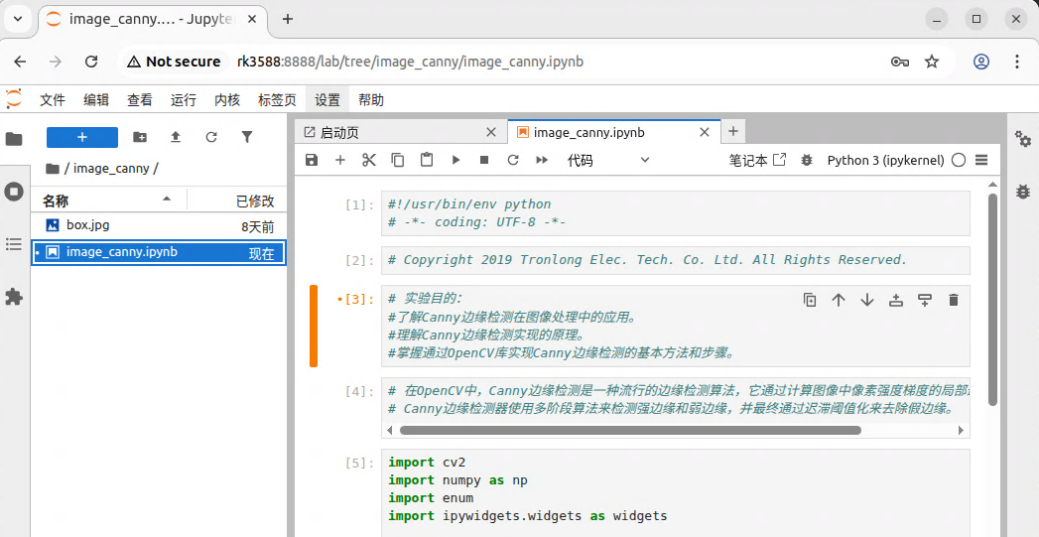
Task: Click the kernel status circle indicator
Action: point(958,160)
